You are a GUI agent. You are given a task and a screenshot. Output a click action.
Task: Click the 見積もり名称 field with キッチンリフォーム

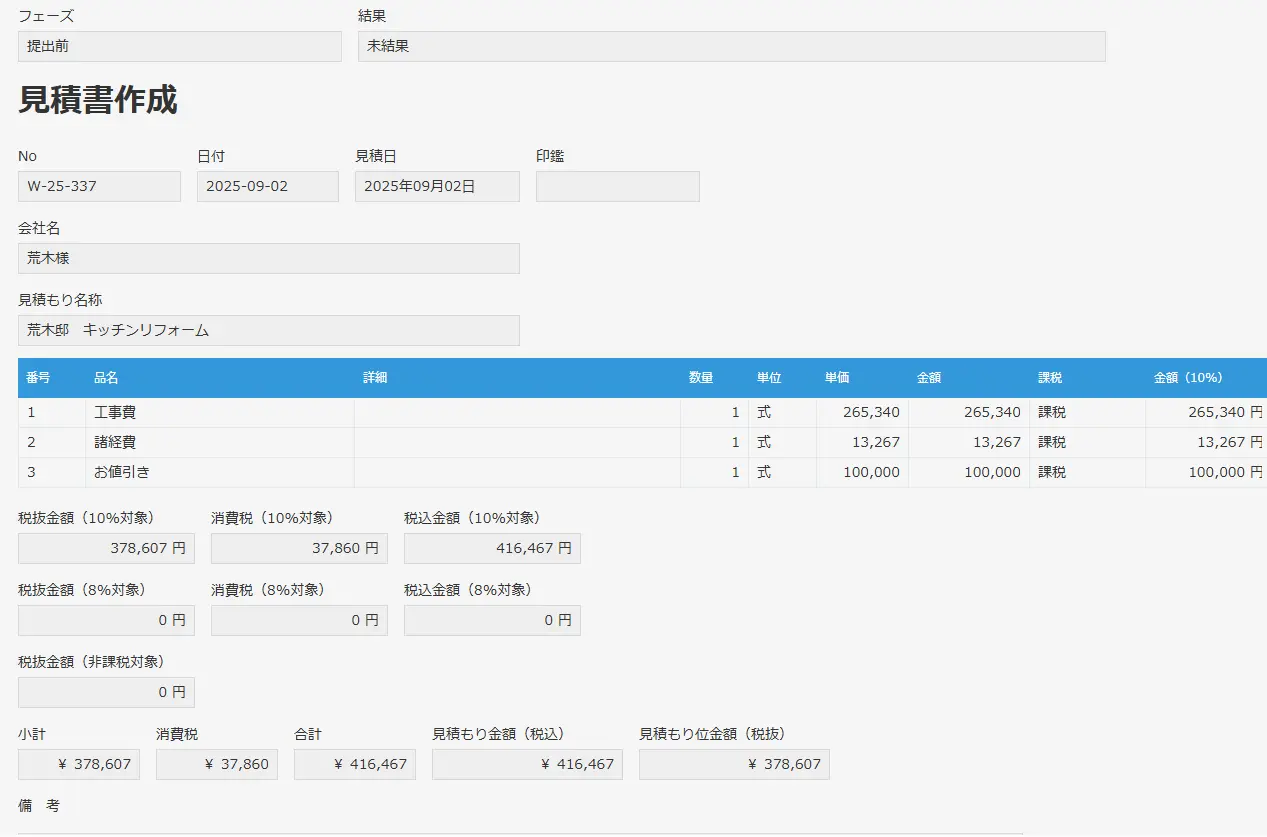pos(268,330)
